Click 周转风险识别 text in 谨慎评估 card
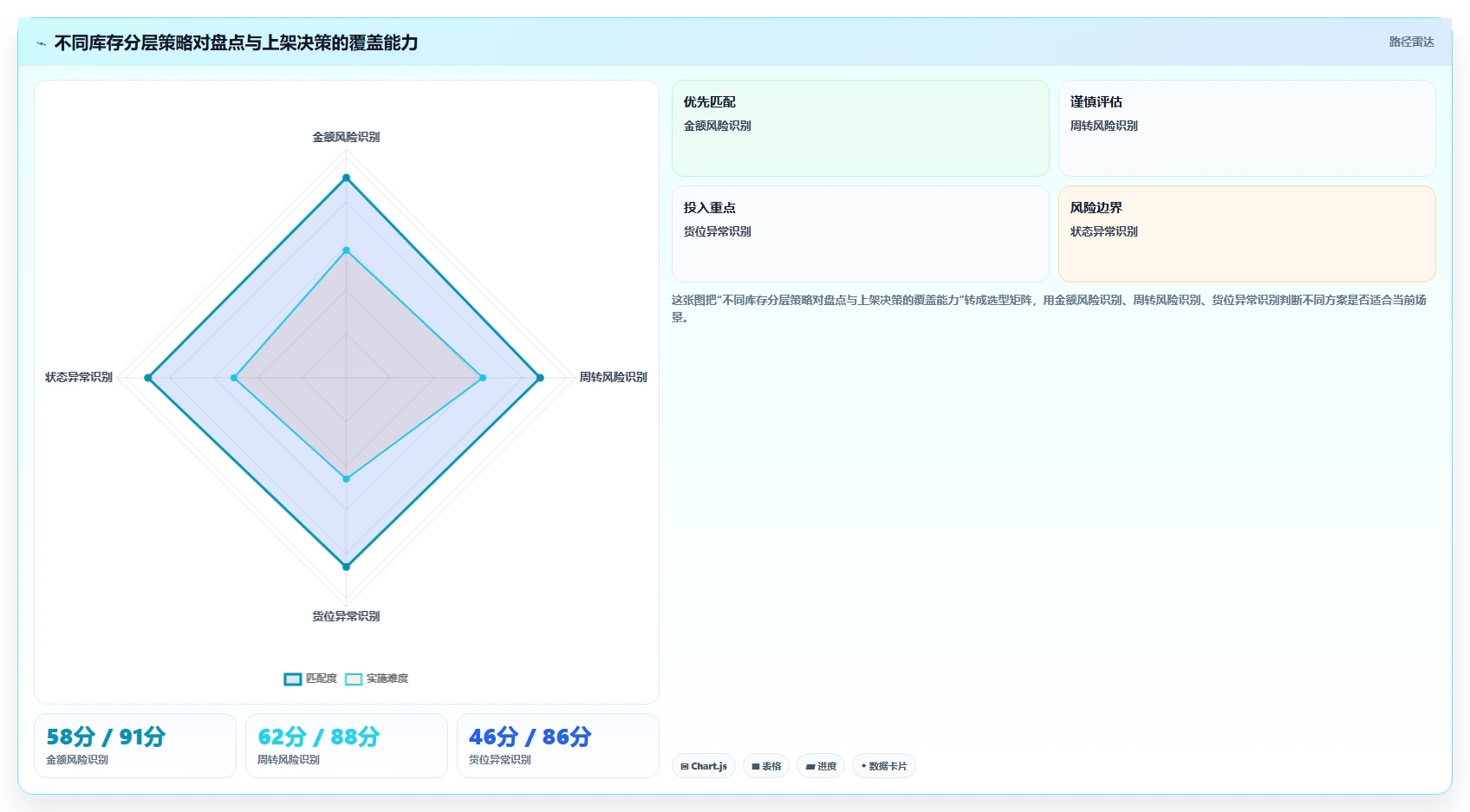Viewport: 1470px width, 812px height. click(1104, 126)
